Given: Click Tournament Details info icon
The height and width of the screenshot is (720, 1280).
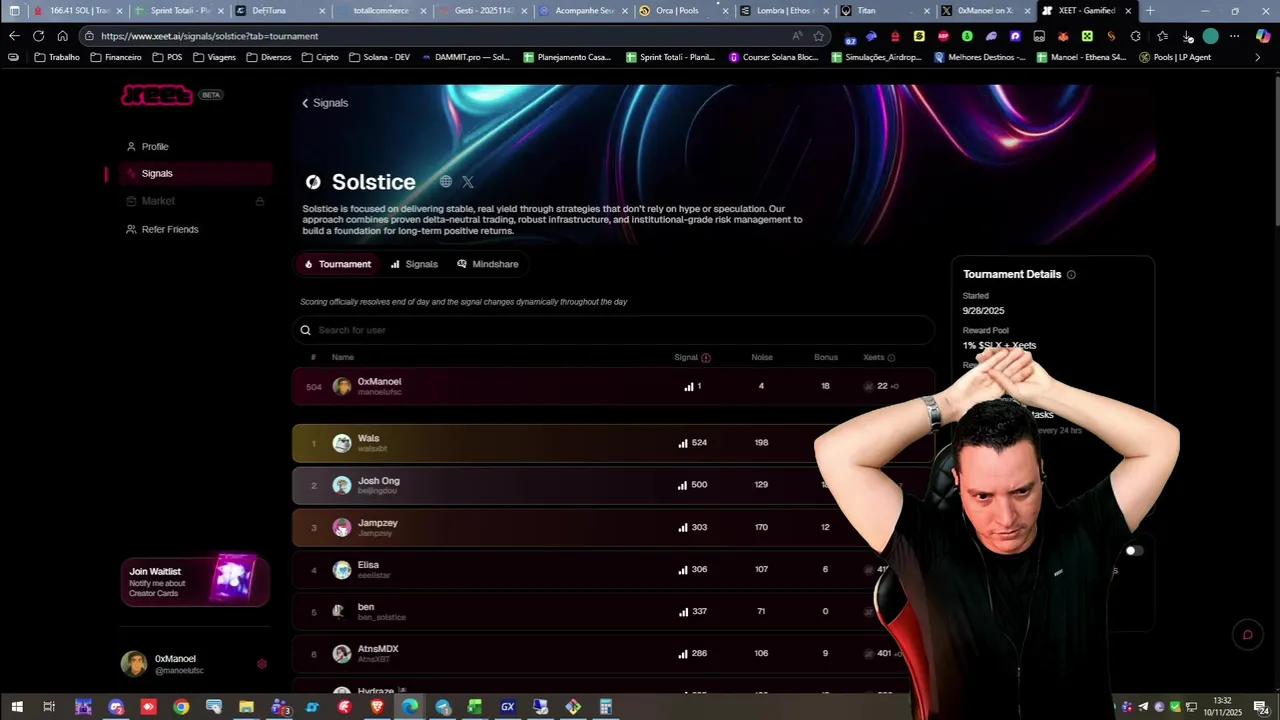Looking at the screenshot, I should click(x=1071, y=275).
